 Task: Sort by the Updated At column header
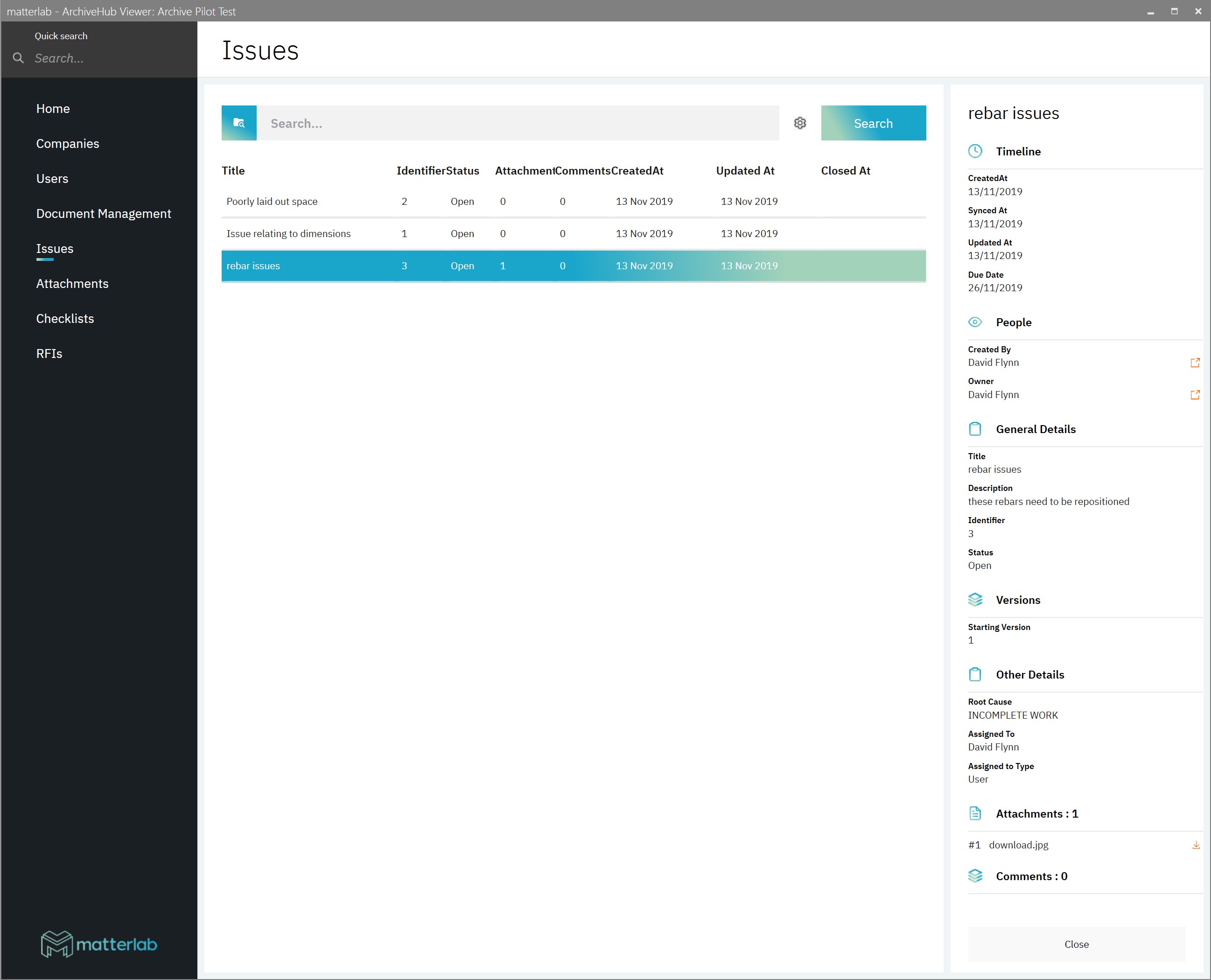coord(745,170)
